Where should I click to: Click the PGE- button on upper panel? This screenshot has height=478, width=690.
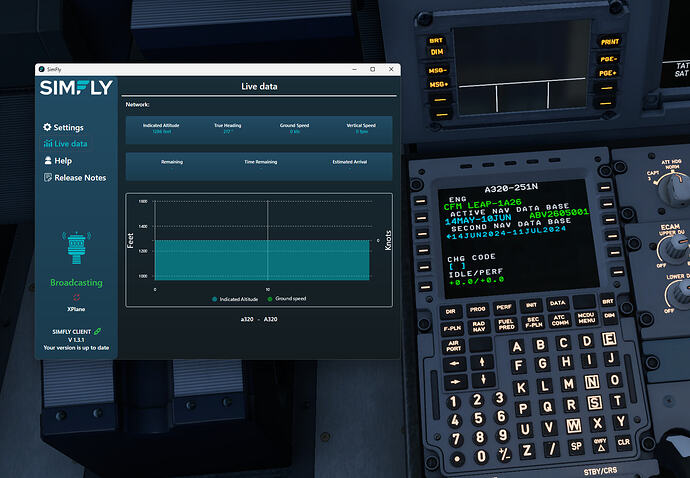(608, 59)
